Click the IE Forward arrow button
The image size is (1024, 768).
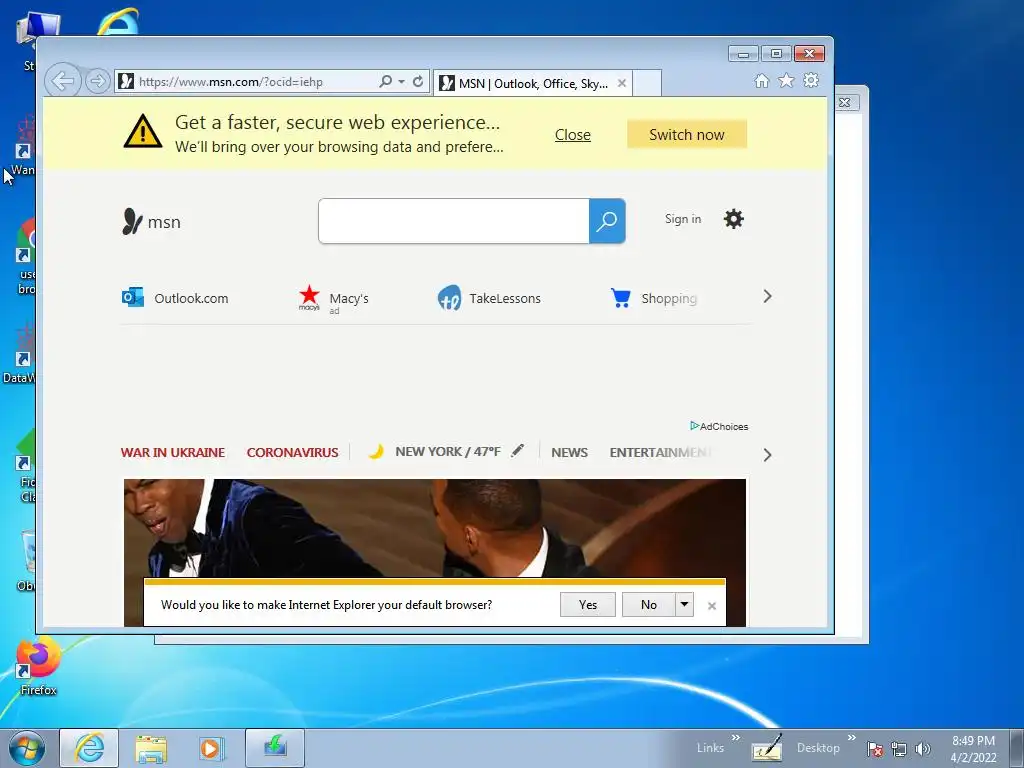[97, 82]
